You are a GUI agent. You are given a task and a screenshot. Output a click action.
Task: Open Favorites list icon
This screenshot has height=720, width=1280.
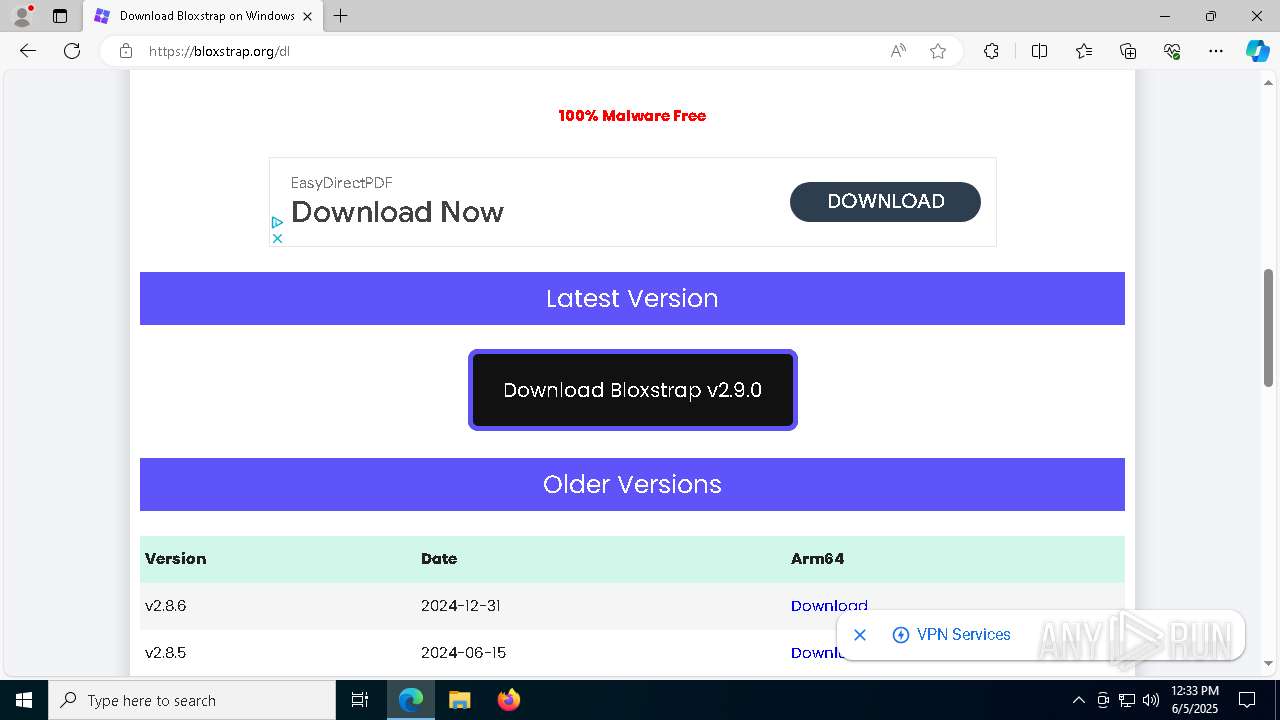[x=1084, y=51]
